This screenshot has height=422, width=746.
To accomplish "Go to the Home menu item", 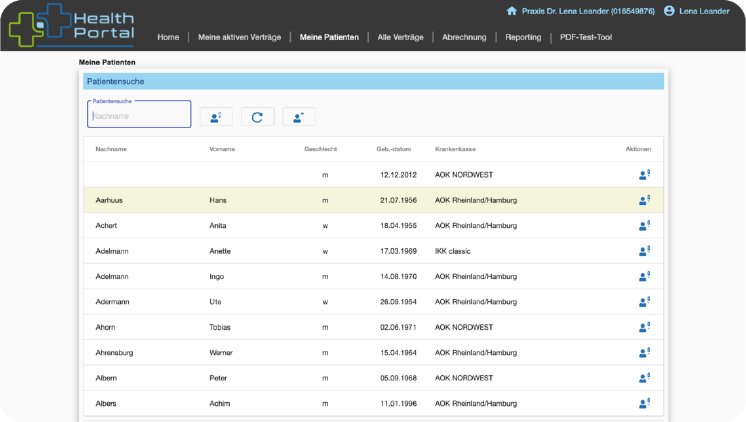I will coord(168,38).
